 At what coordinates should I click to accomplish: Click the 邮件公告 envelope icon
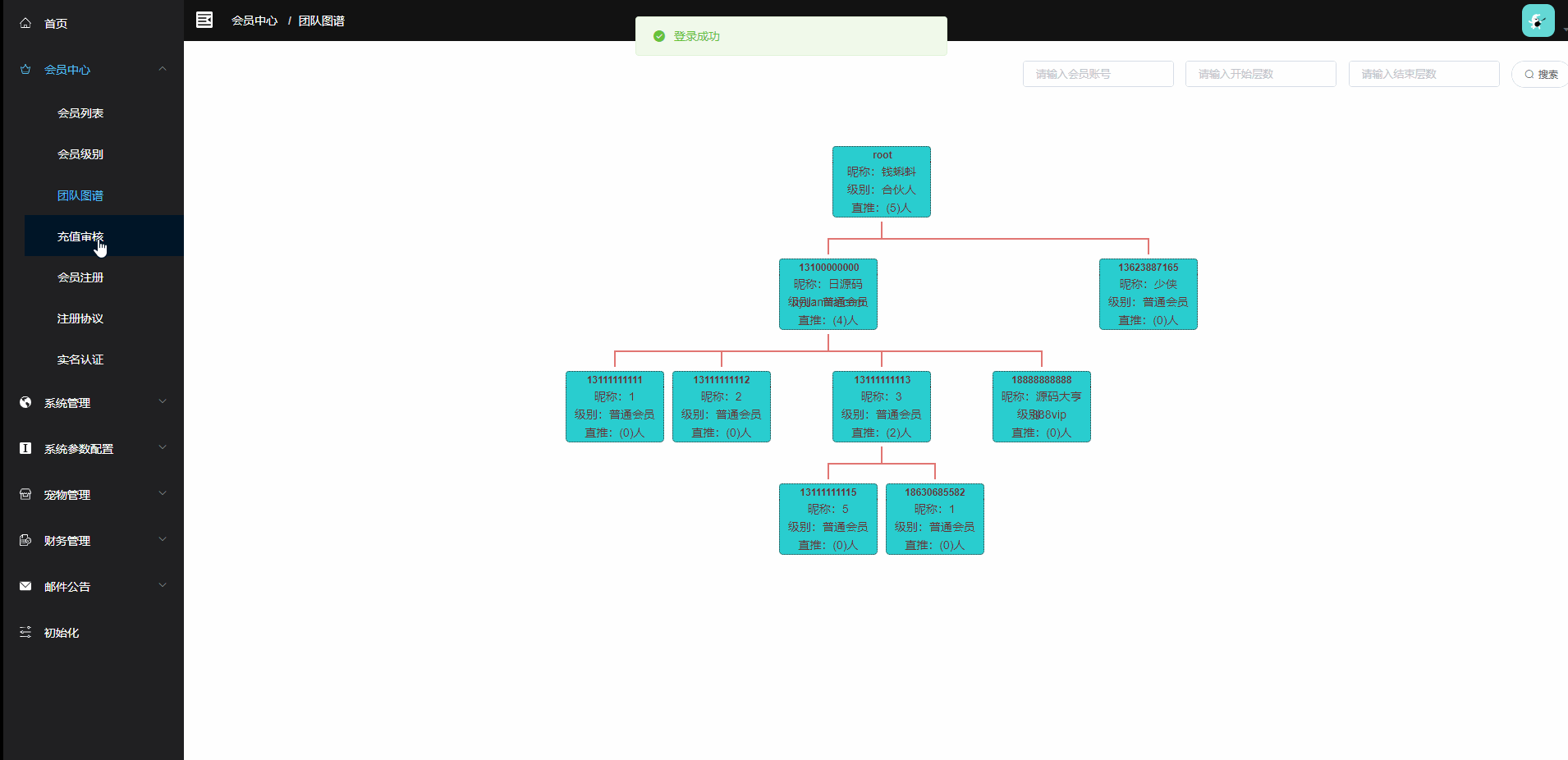pos(25,586)
